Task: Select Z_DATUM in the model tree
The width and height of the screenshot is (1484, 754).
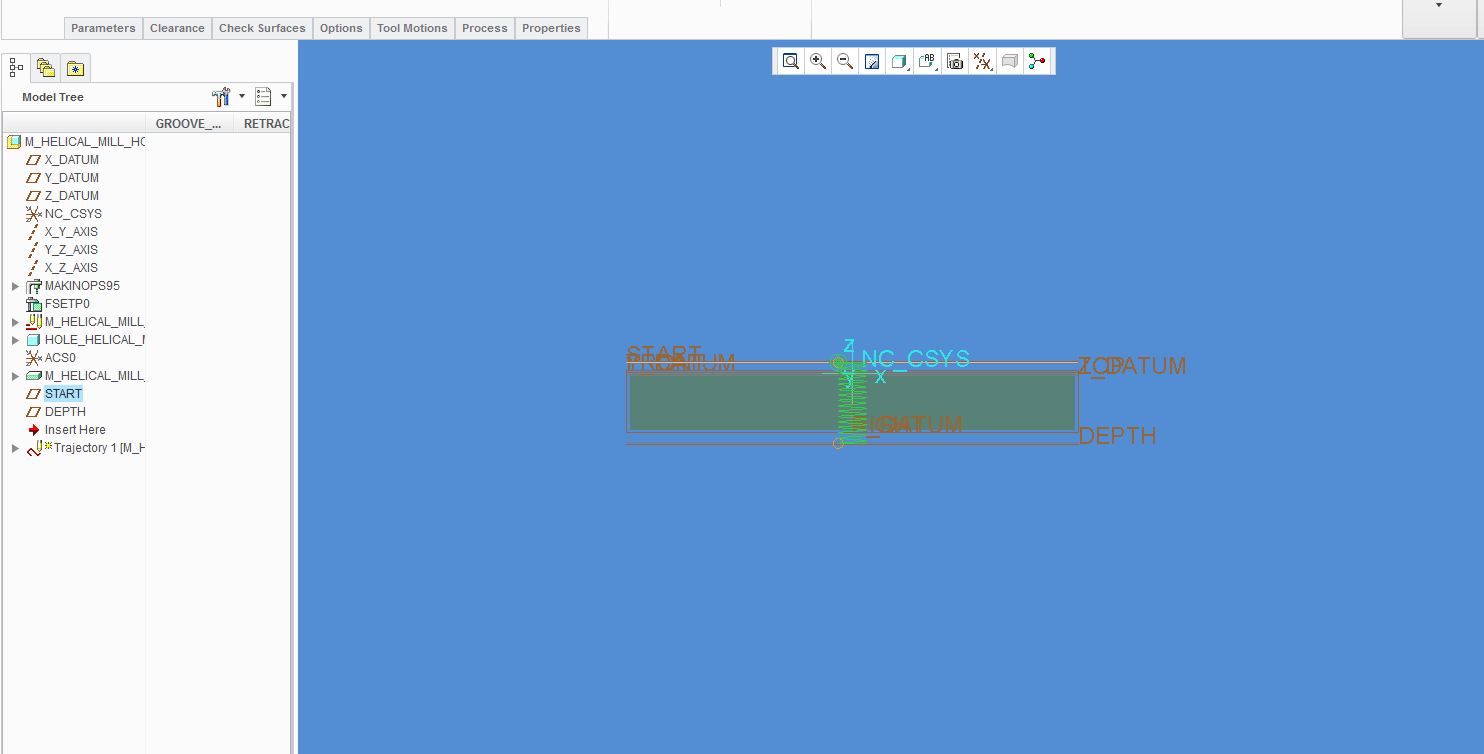Action: (x=71, y=196)
